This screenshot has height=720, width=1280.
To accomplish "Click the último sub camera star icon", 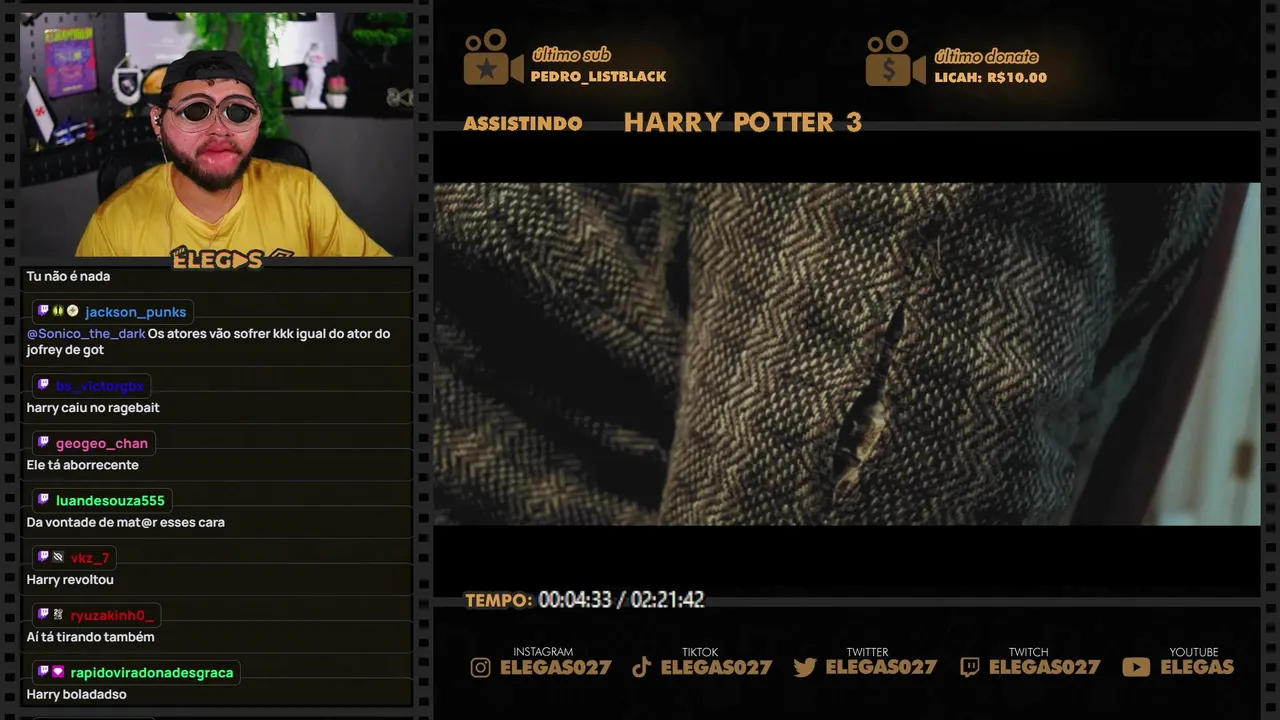I will 492,57.
